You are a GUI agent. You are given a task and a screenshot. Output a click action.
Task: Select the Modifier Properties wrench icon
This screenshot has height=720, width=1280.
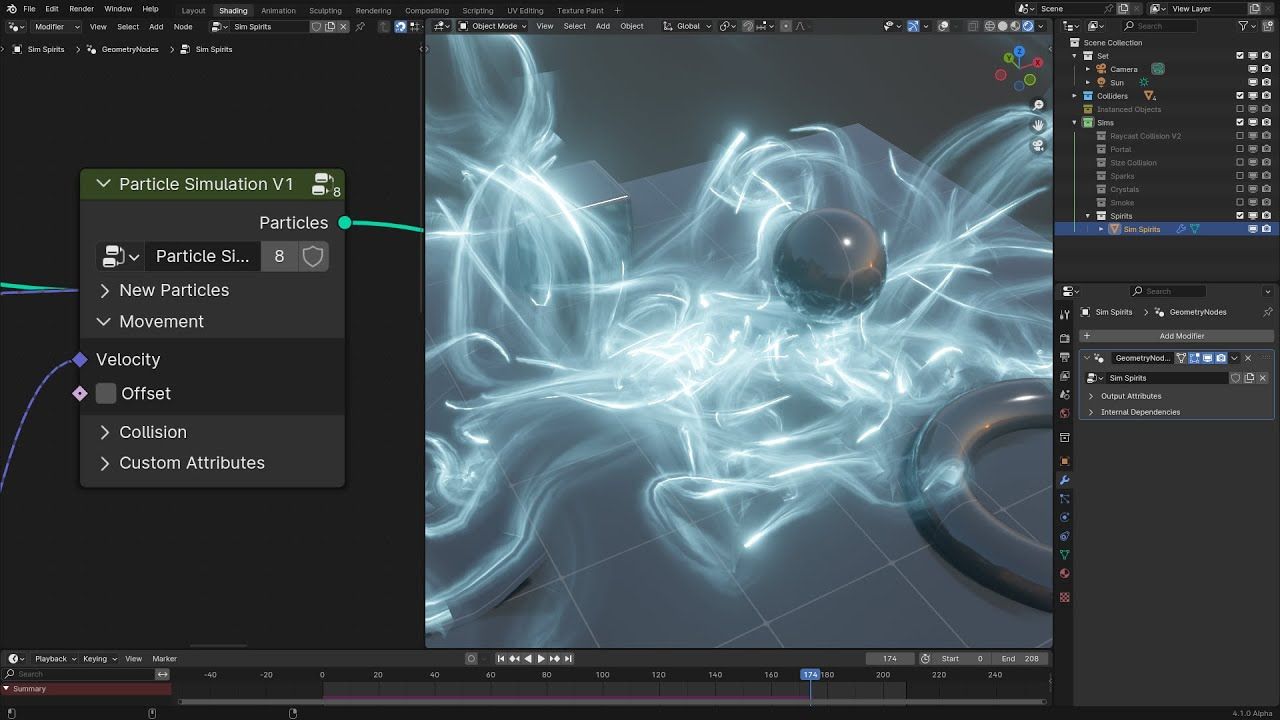pos(1065,480)
